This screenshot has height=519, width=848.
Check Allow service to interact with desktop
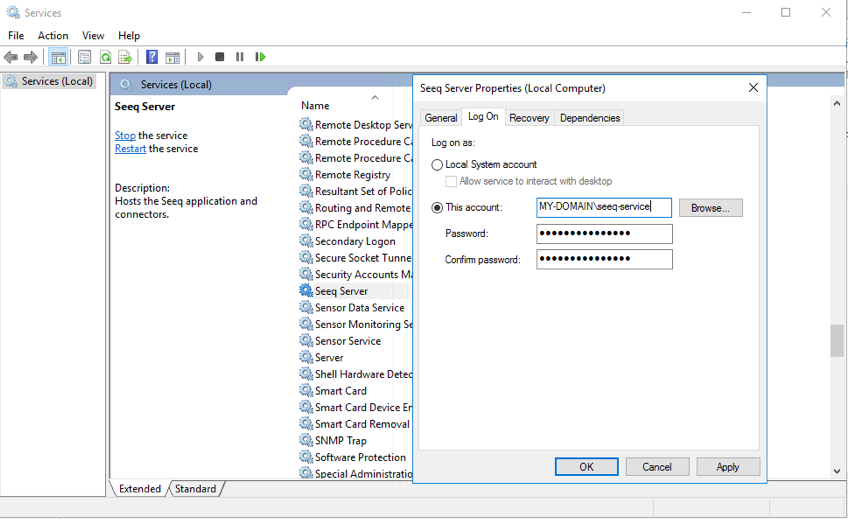coord(451,182)
